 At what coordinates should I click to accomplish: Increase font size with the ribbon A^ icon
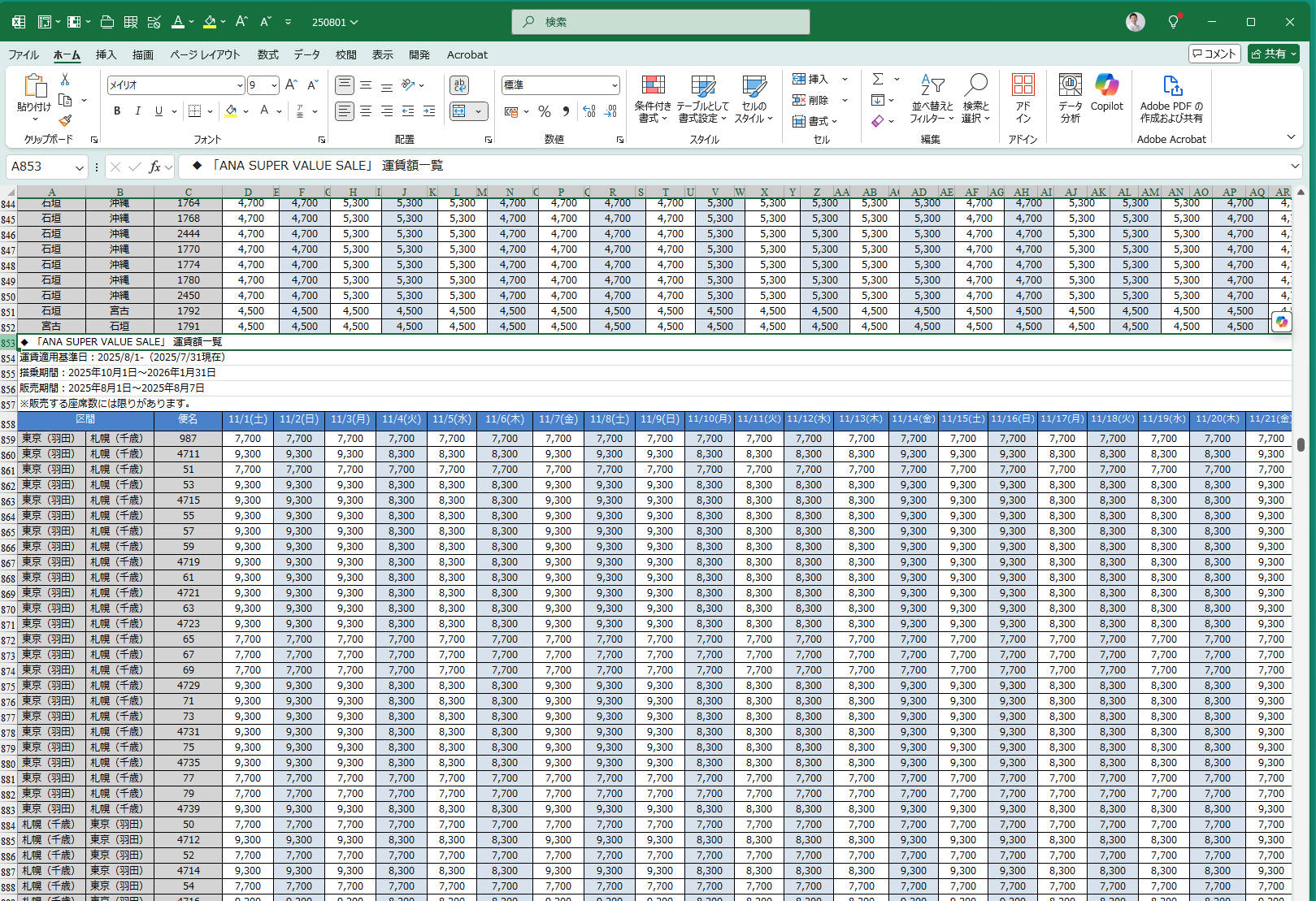(x=292, y=84)
